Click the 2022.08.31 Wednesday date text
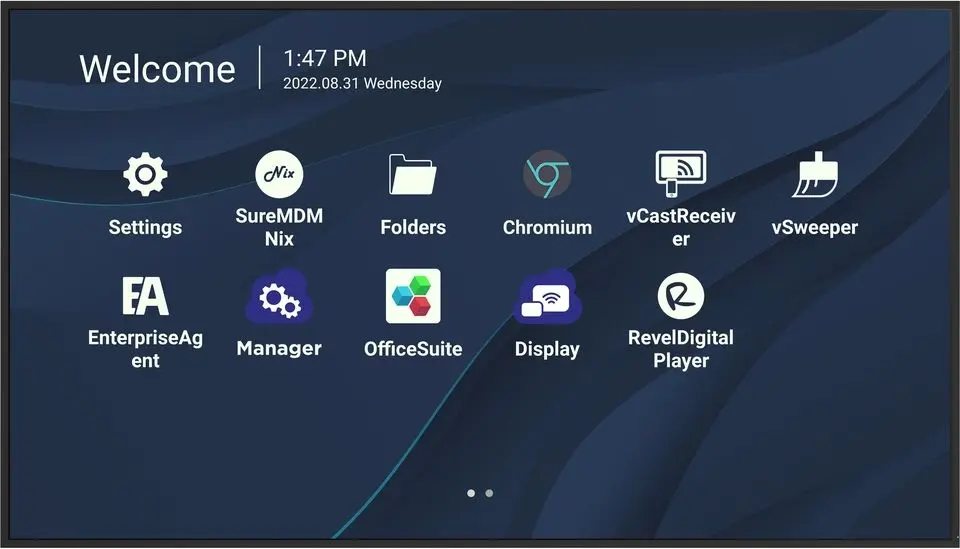 point(362,84)
